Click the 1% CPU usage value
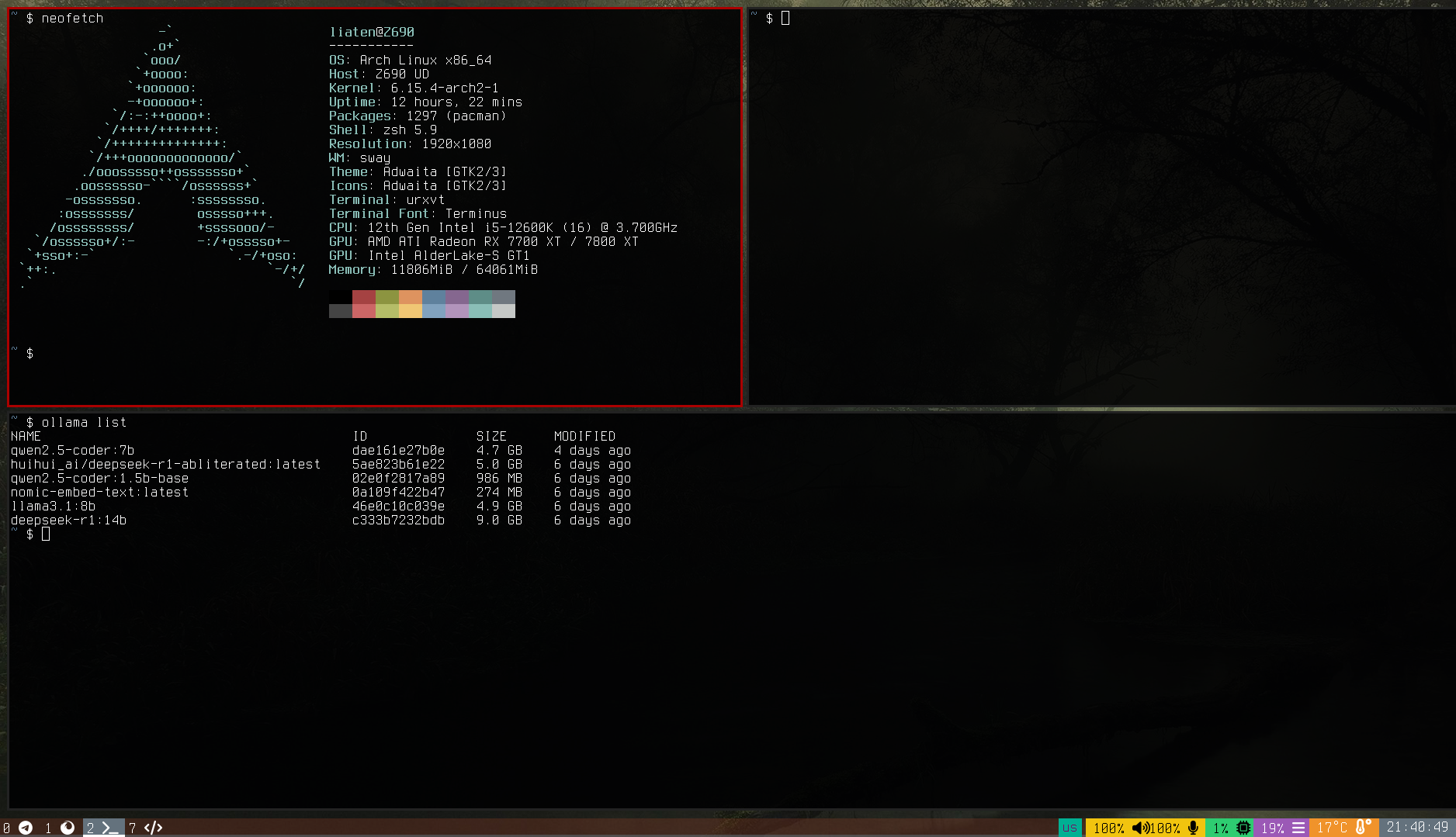 [1221, 828]
